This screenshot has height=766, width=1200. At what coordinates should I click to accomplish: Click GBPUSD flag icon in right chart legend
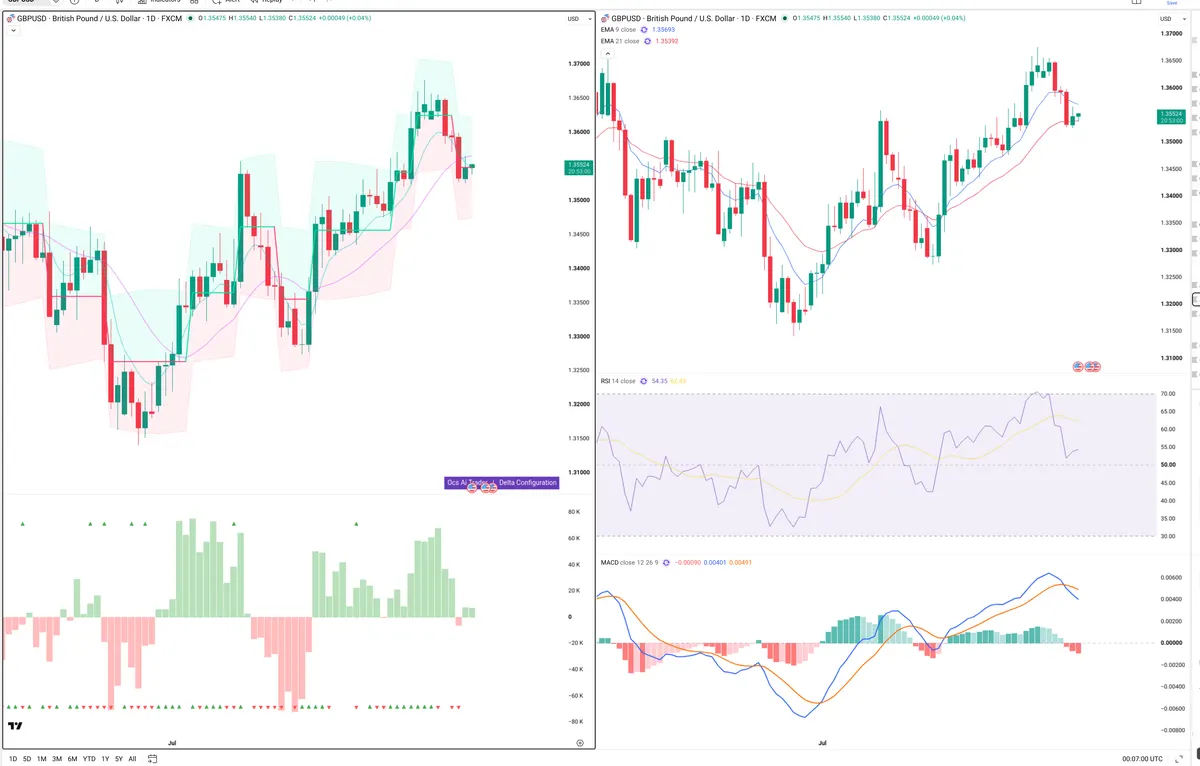pyautogui.click(x=605, y=19)
